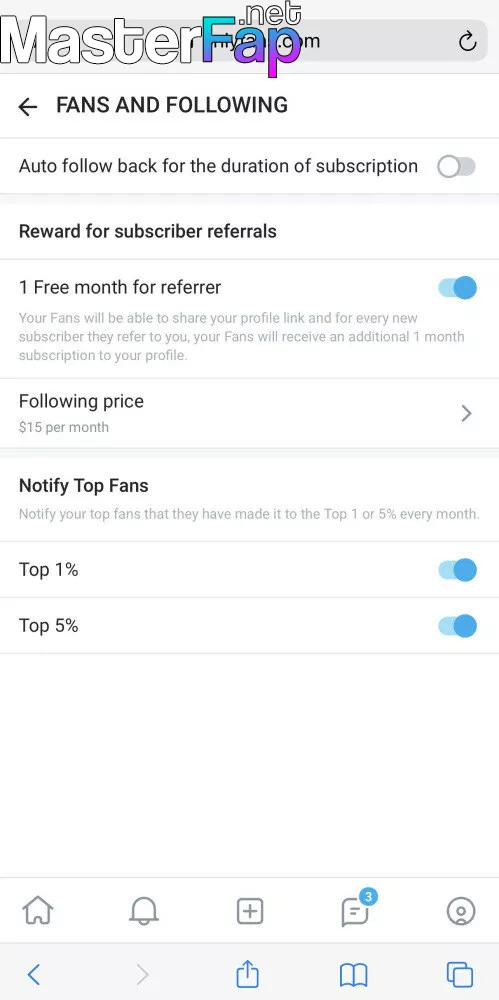Turn off Top 1% notification toggle
Screen dimensions: 499x1000
click(457, 570)
